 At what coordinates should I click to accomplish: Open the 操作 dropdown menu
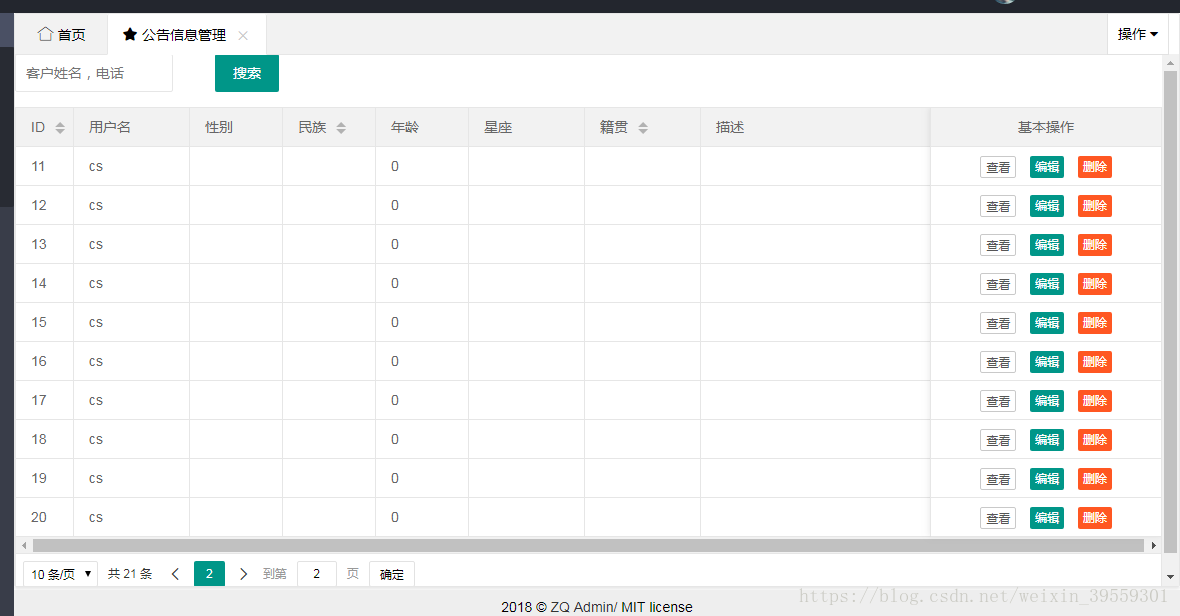point(1137,34)
